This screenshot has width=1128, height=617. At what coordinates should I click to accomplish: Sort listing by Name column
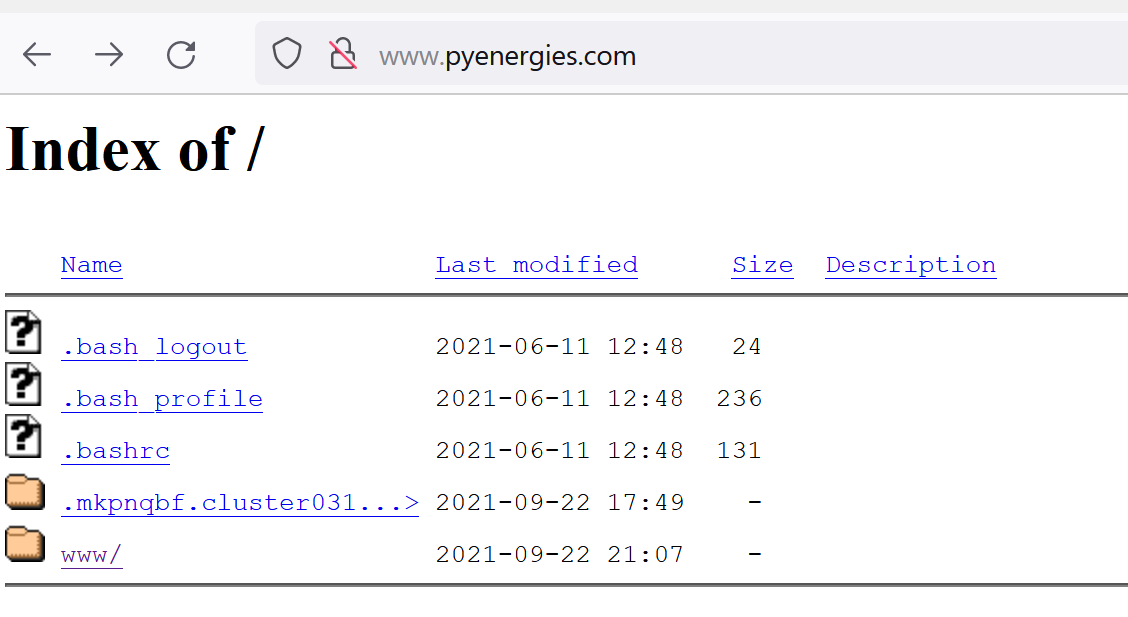91,265
